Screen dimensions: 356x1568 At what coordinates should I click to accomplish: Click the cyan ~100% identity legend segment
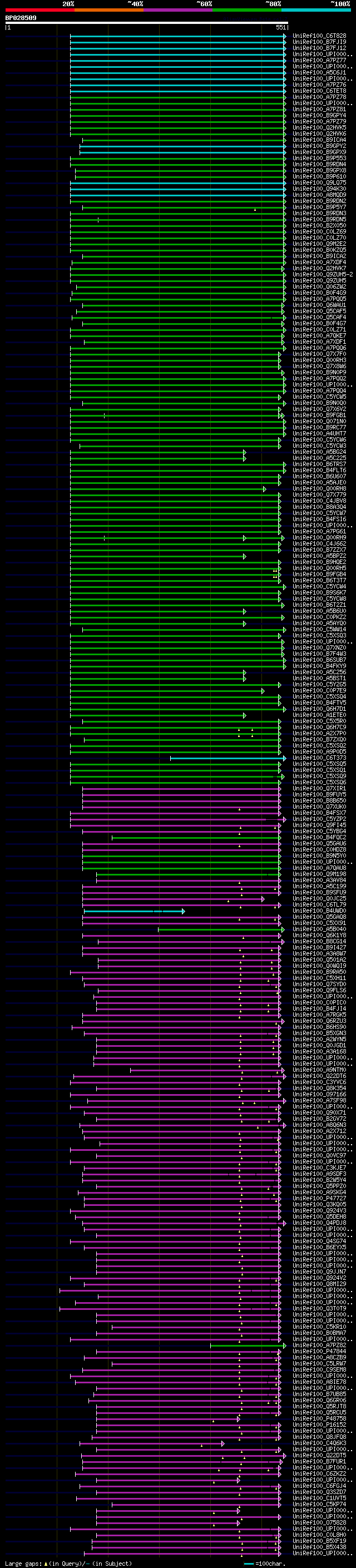click(x=316, y=10)
